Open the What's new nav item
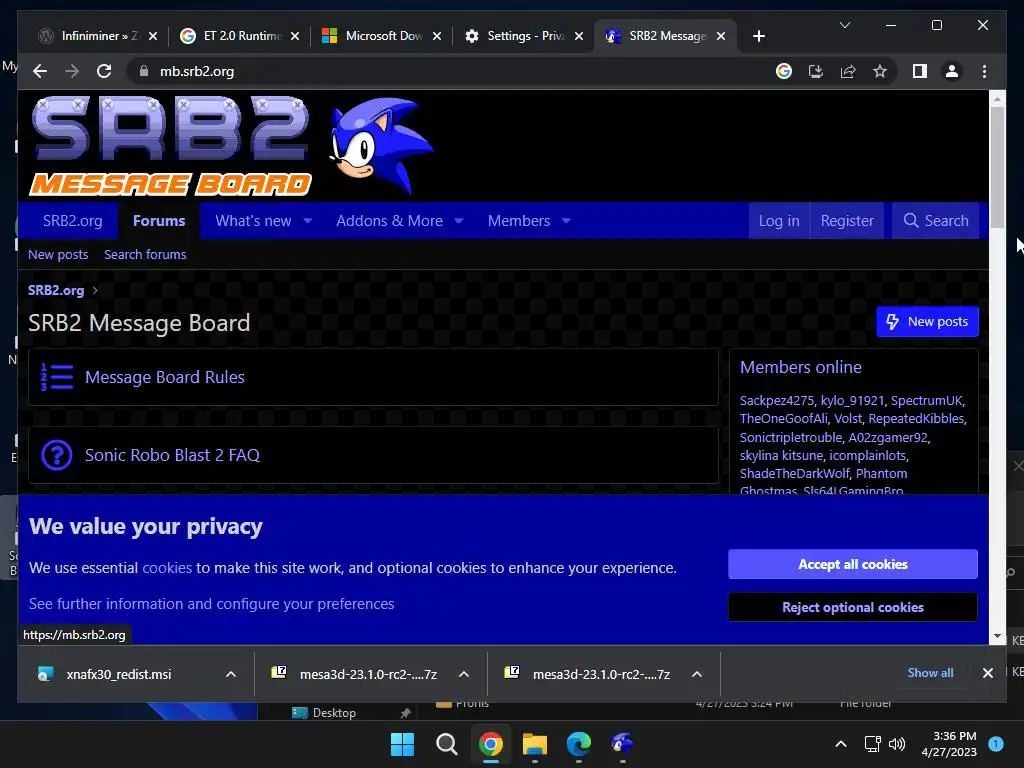Image resolution: width=1024 pixels, height=768 pixels. [253, 221]
